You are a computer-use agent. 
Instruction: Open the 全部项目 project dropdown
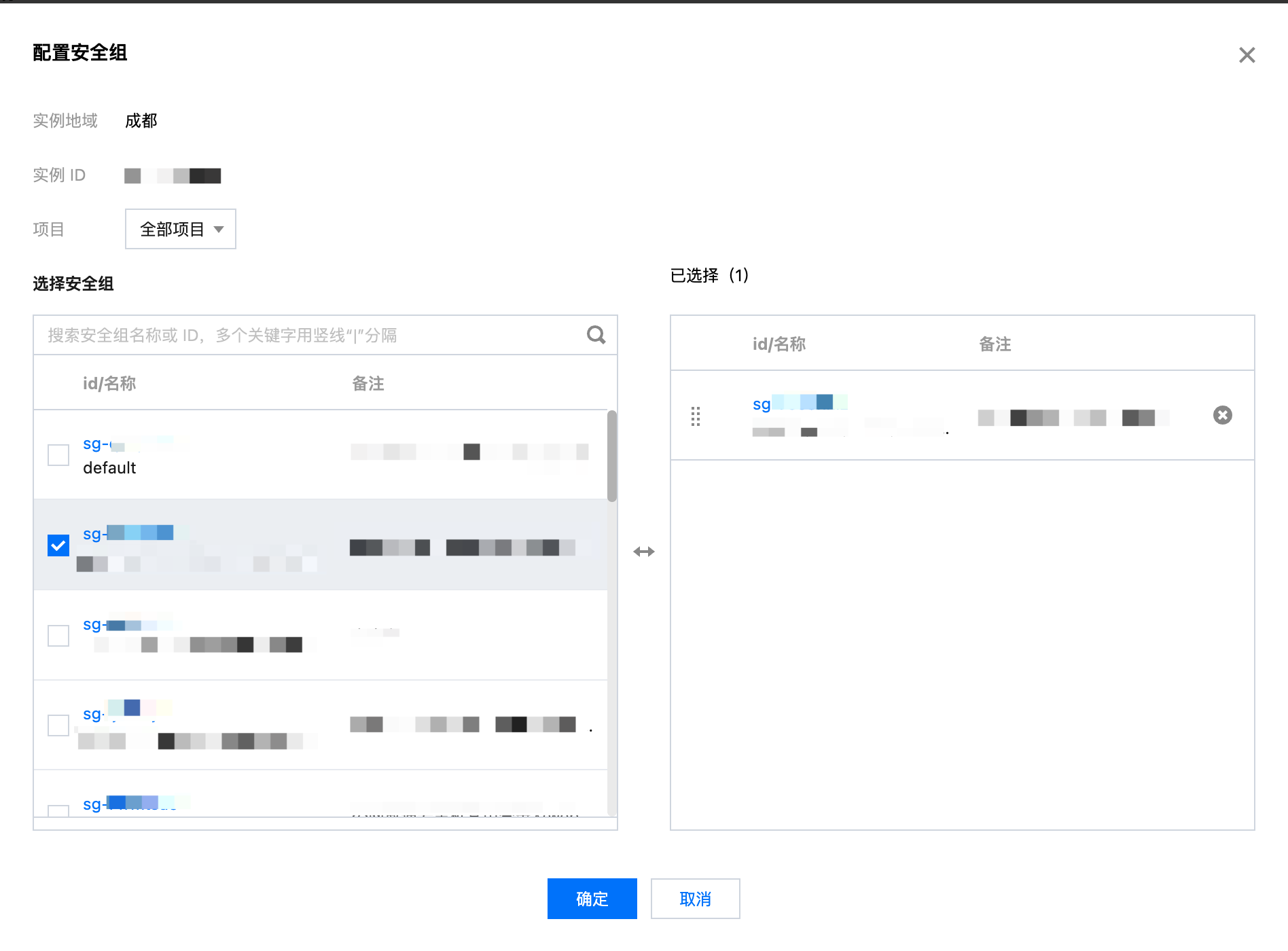(181, 229)
